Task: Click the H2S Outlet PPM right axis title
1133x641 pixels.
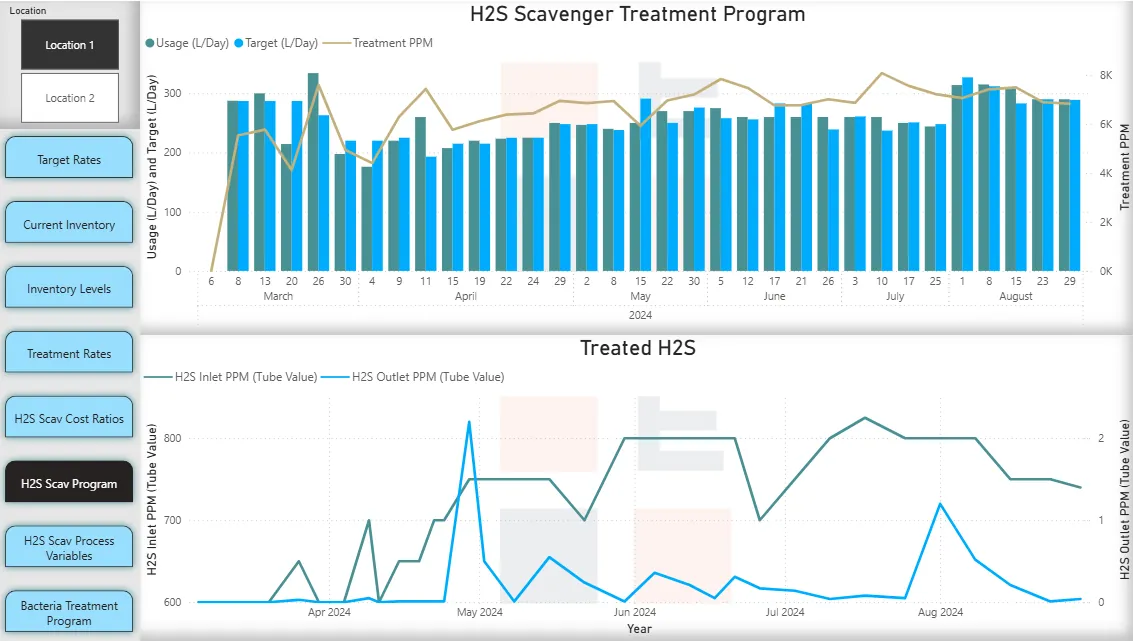Action: 1124,500
